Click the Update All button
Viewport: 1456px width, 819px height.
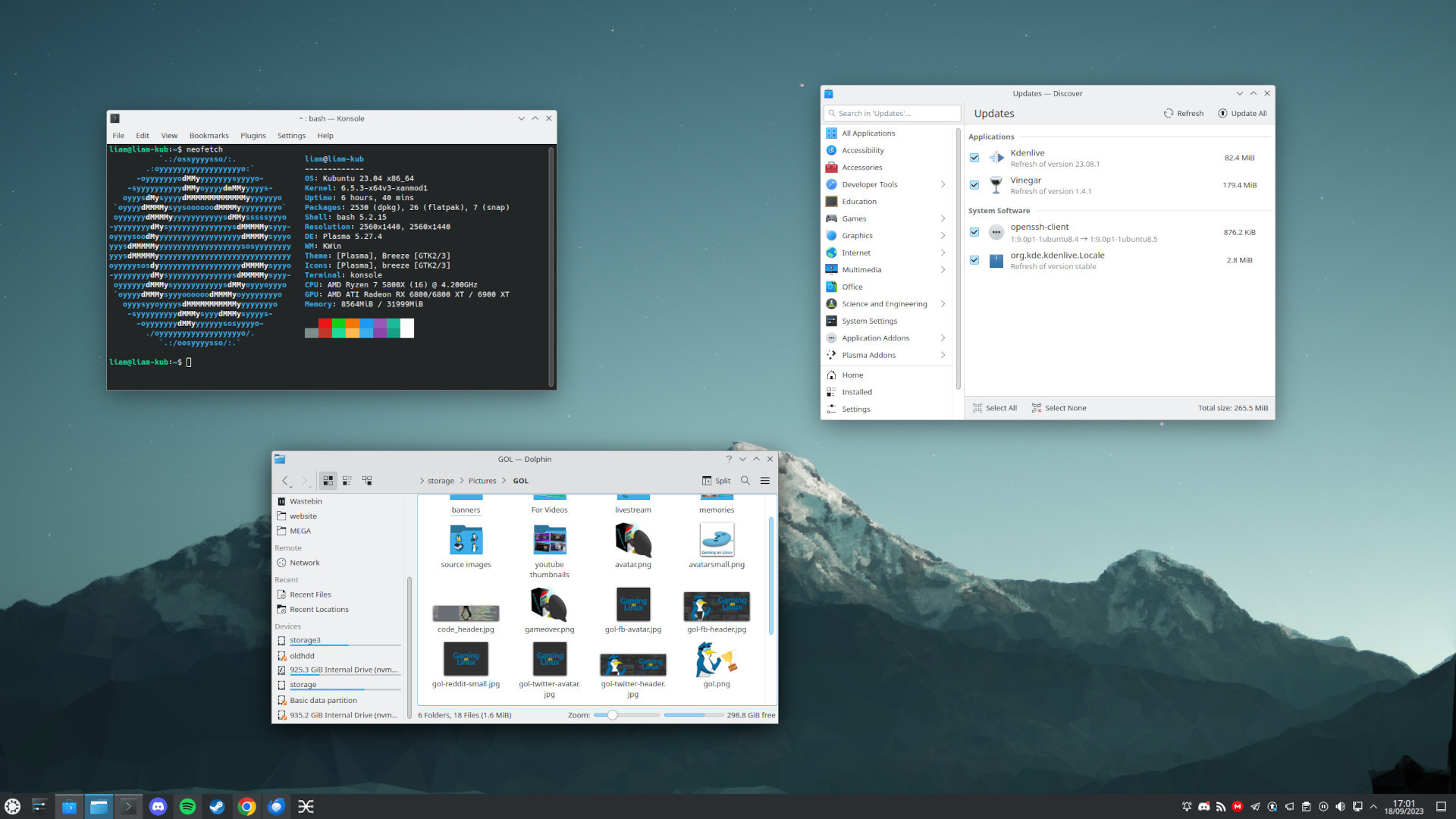[x=1242, y=114]
